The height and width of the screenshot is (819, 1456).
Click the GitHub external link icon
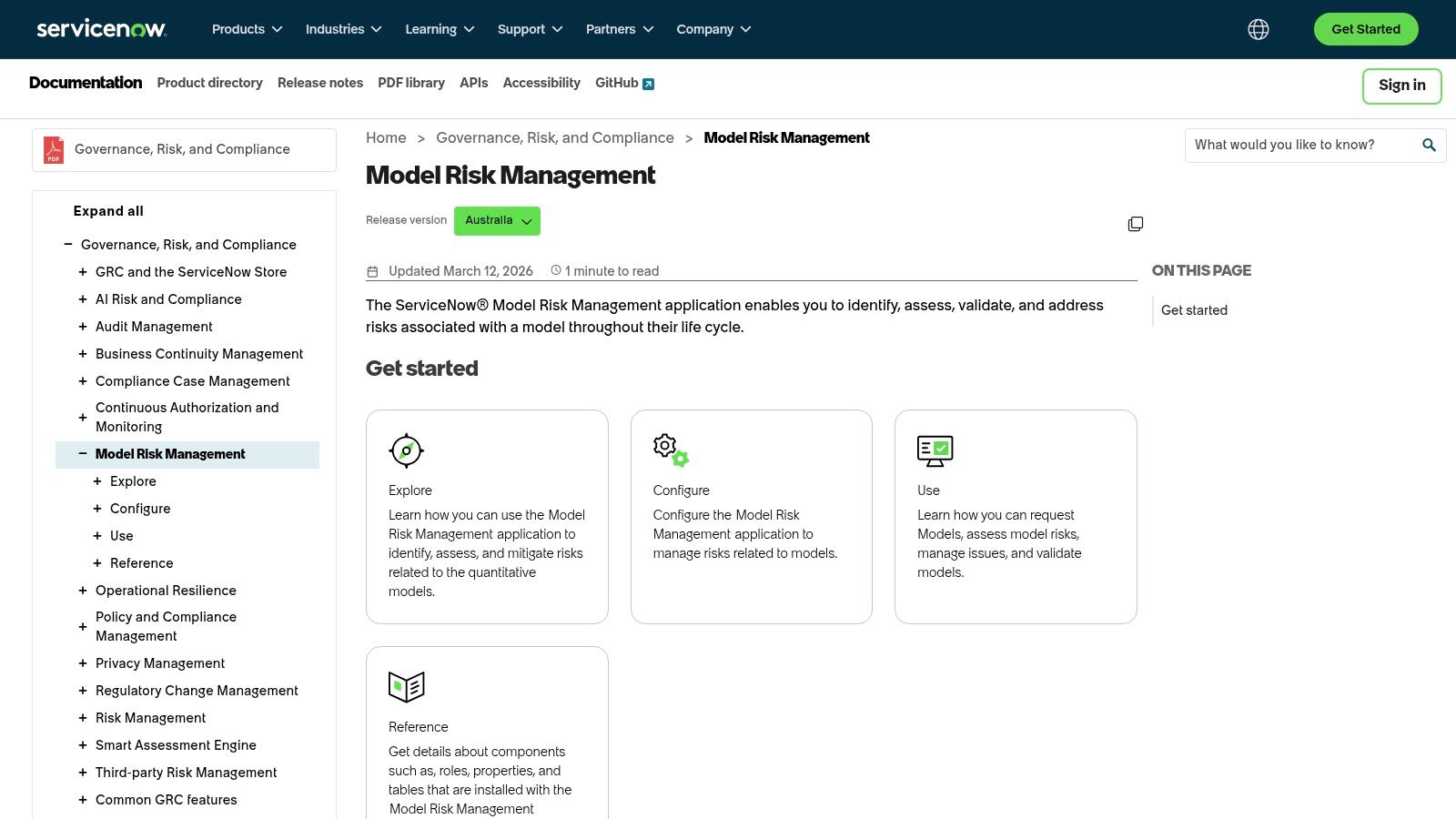coord(649,84)
